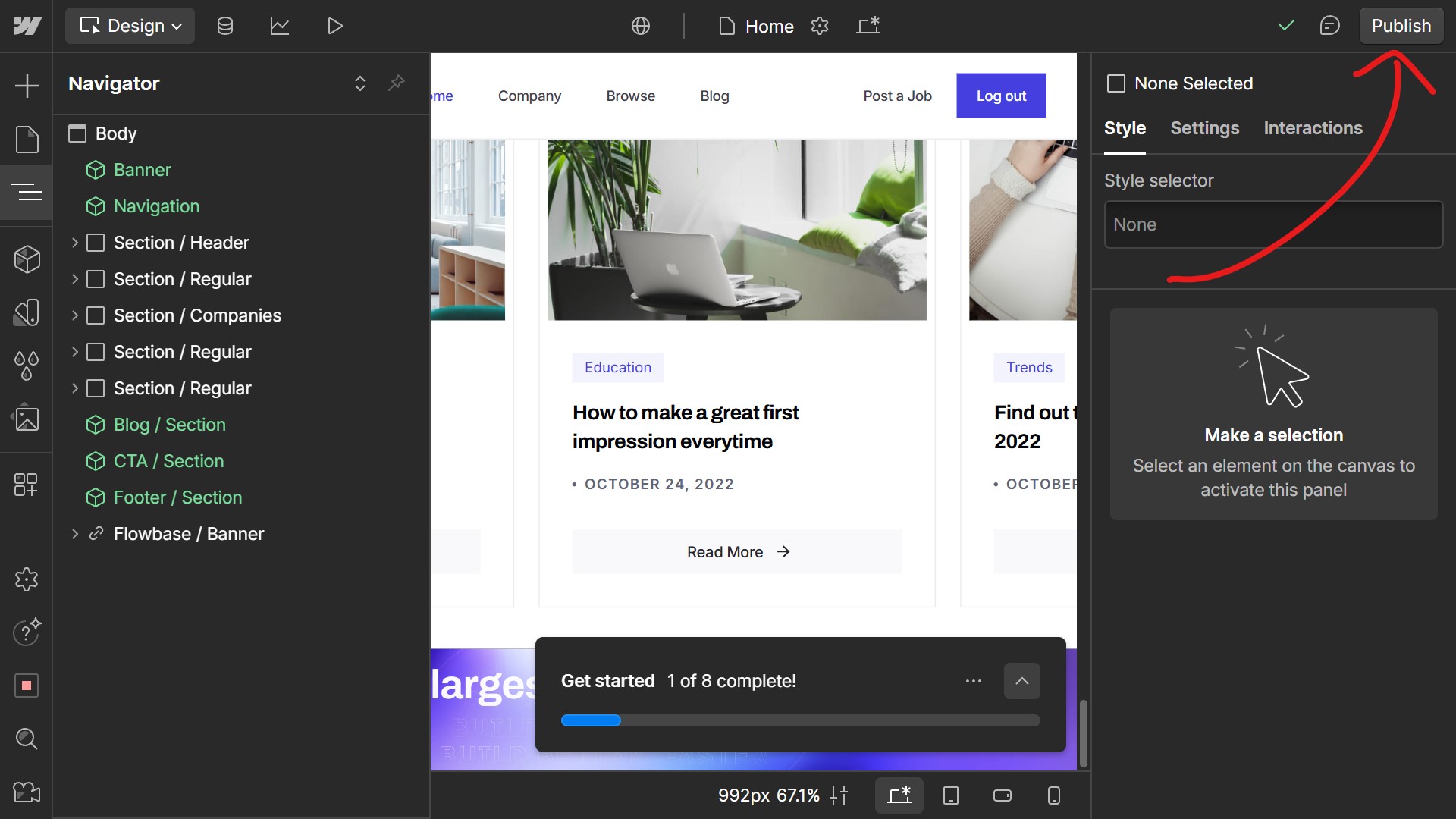The height and width of the screenshot is (819, 1456).
Task: Open the Webflow logo menu
Action: [x=27, y=26]
